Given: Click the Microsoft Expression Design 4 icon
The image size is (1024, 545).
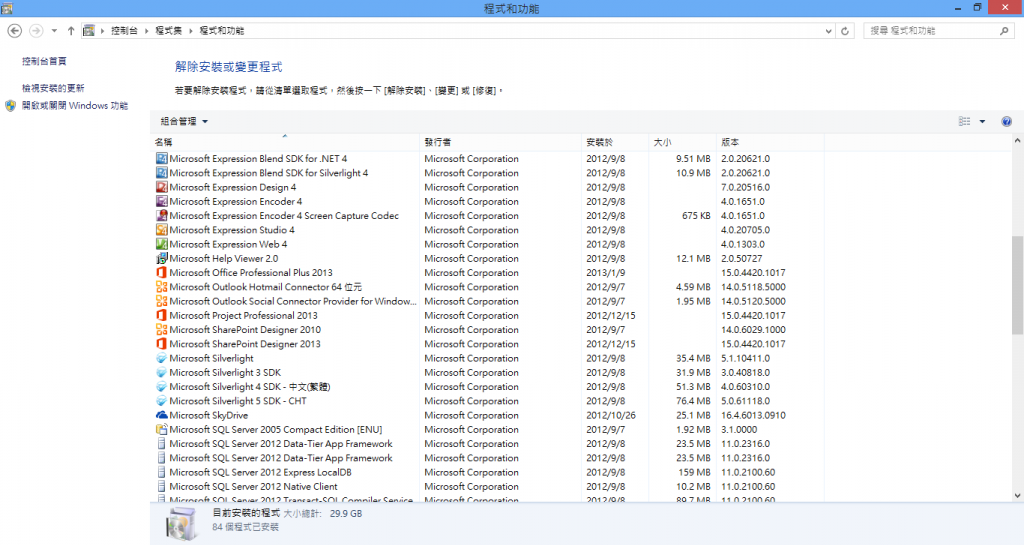Looking at the screenshot, I should [161, 187].
